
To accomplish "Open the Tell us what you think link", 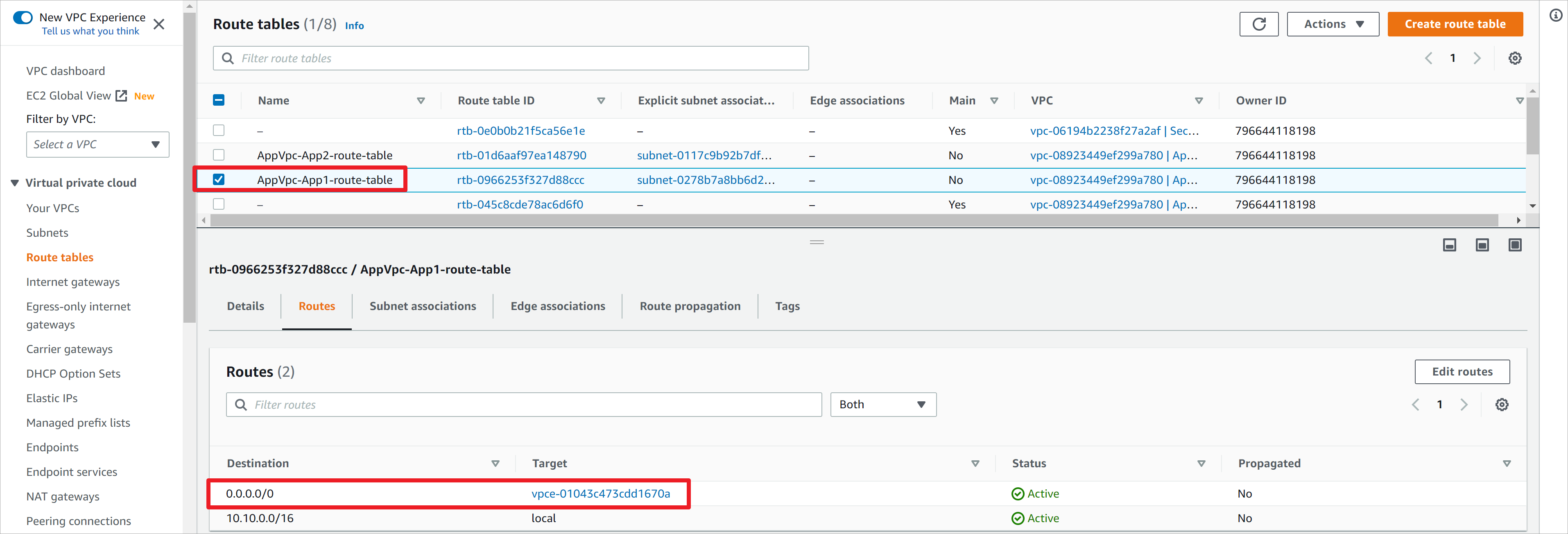I will pyautogui.click(x=90, y=31).
